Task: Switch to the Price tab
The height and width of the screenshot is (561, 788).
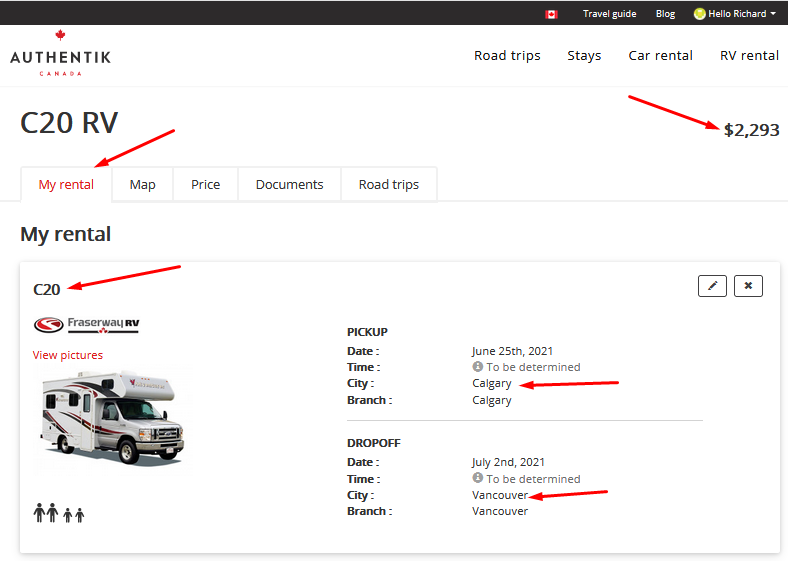Action: tap(206, 184)
